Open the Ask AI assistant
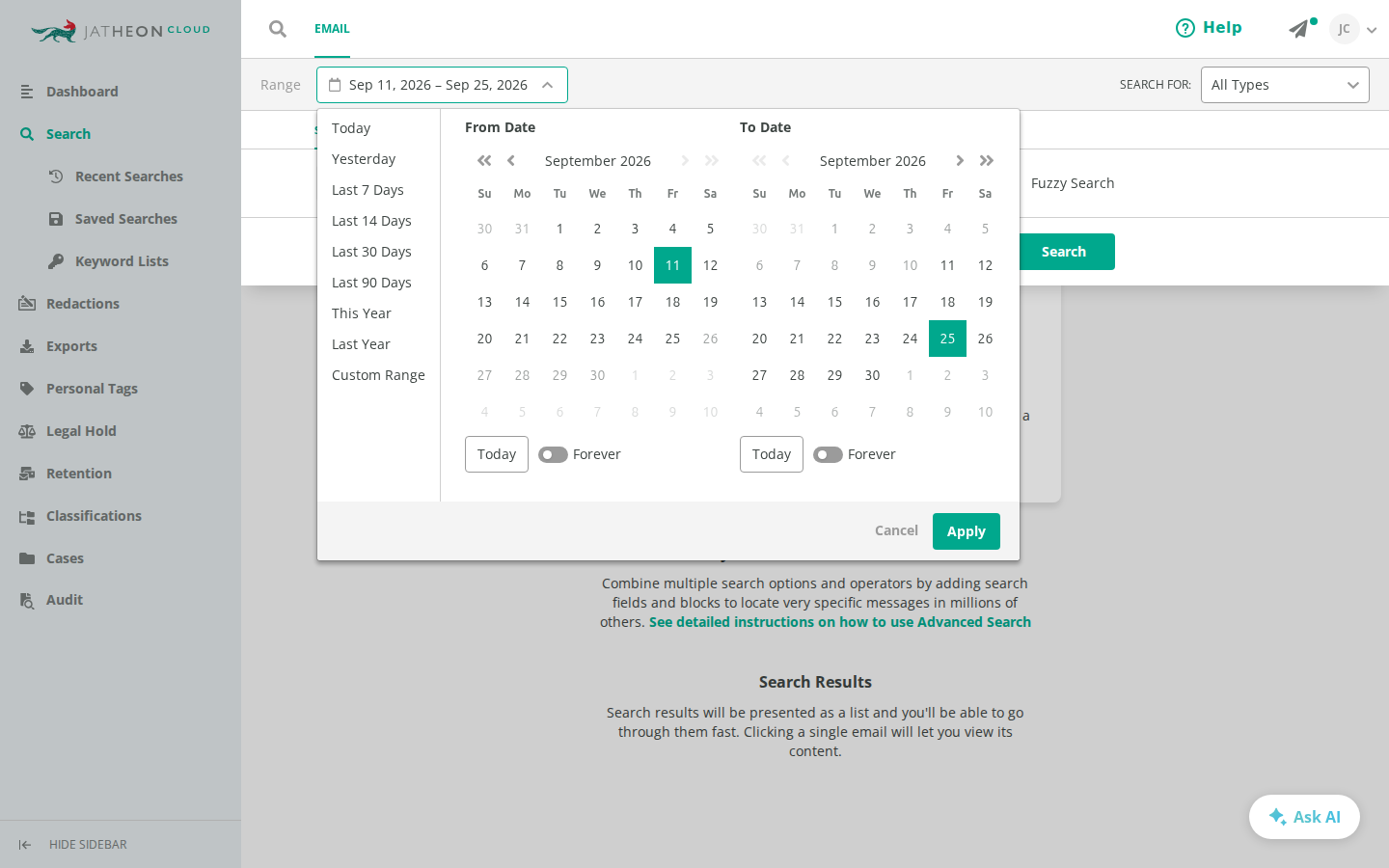This screenshot has height=868, width=1389. click(1304, 817)
